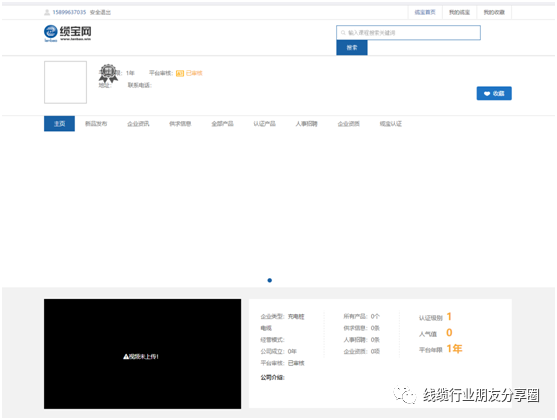
Task: Open 我的缆宝 in the top bar
Action: click(459, 12)
